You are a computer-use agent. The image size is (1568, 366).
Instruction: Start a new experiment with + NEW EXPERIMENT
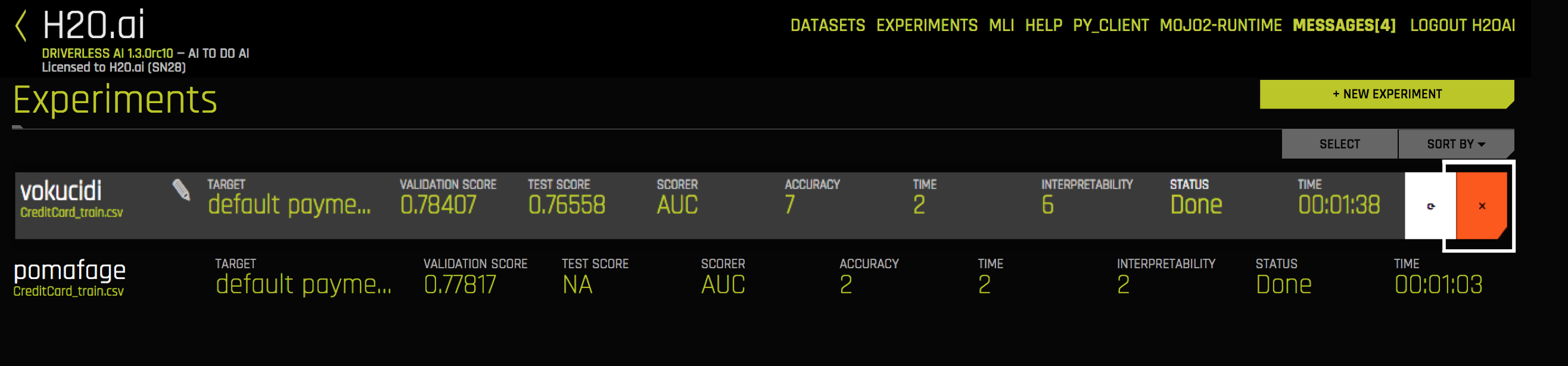[x=1387, y=94]
